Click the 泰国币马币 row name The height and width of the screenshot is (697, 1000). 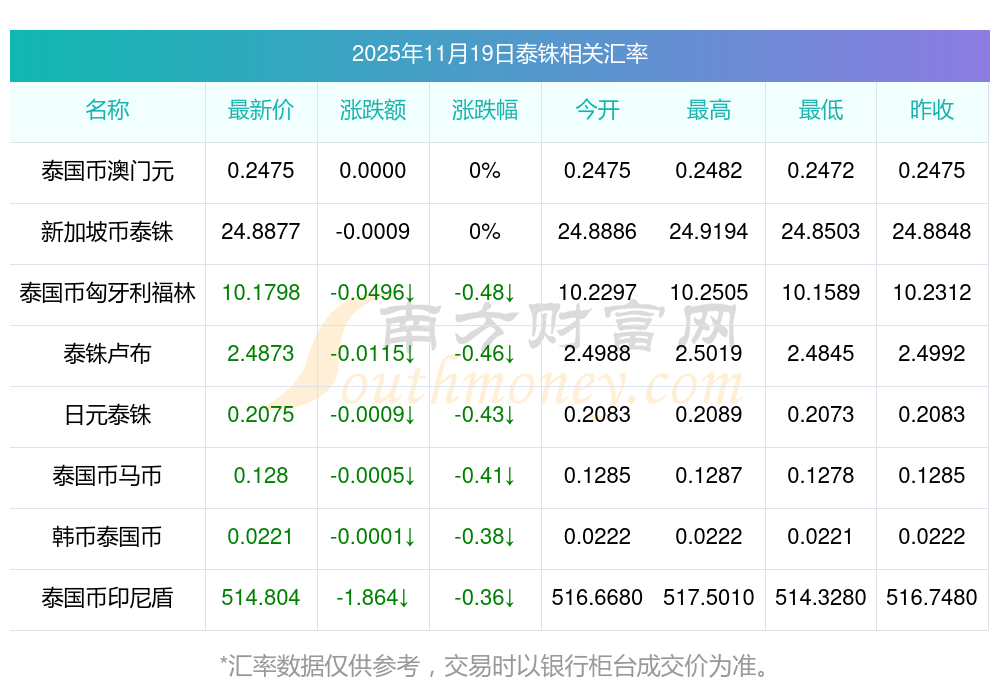[107, 476]
